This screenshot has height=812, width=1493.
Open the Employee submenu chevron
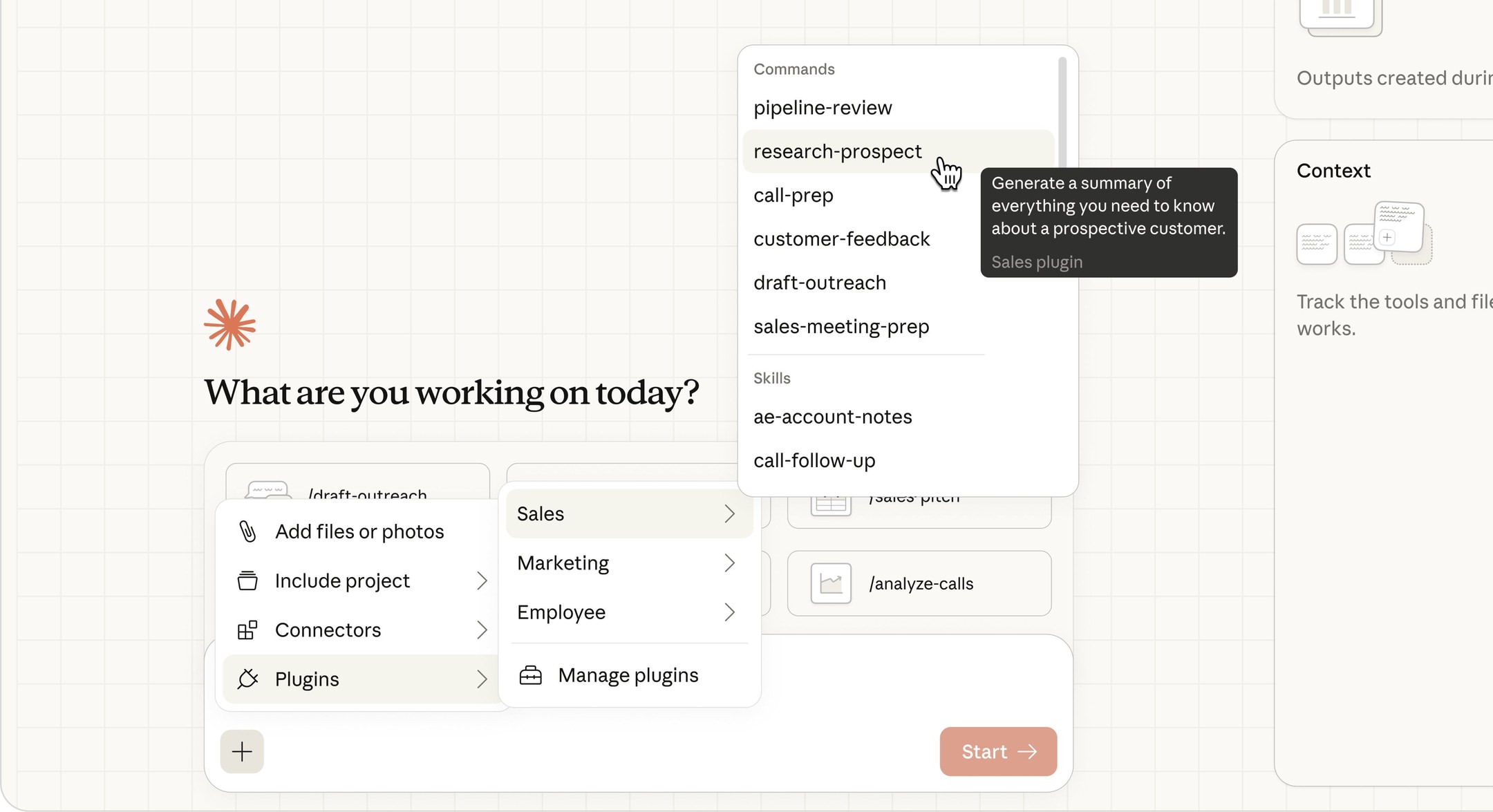(x=731, y=612)
